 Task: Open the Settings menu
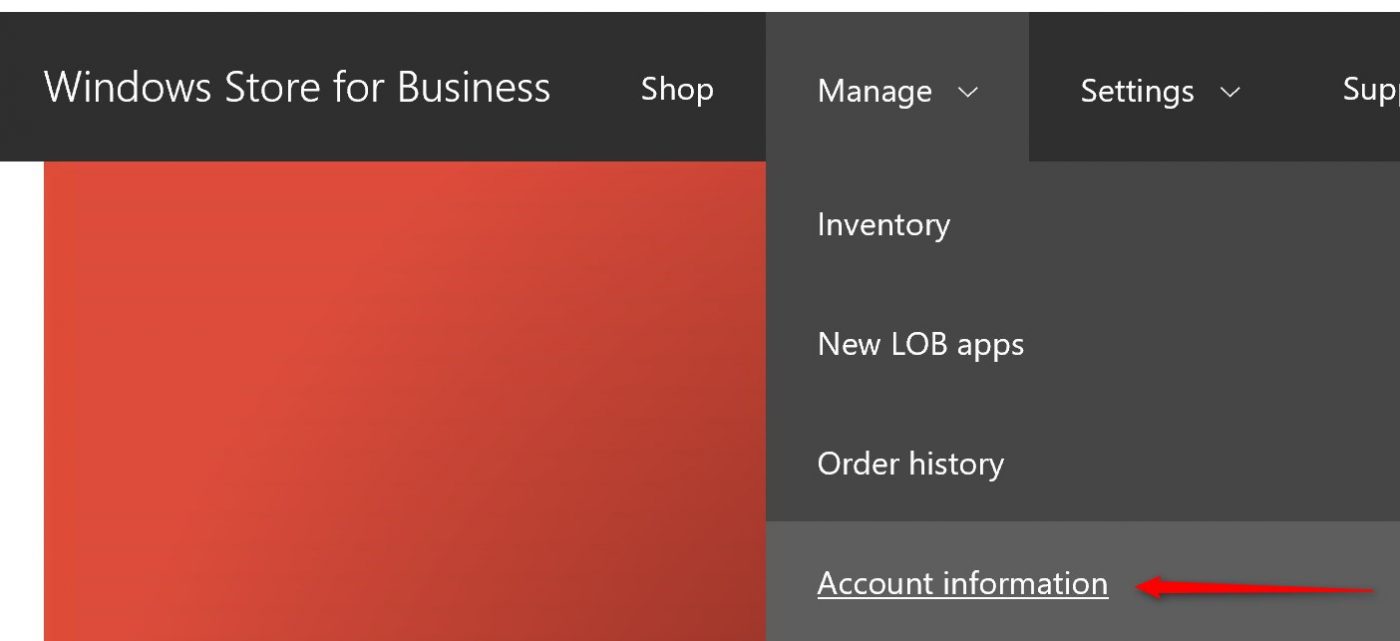(x=1136, y=90)
